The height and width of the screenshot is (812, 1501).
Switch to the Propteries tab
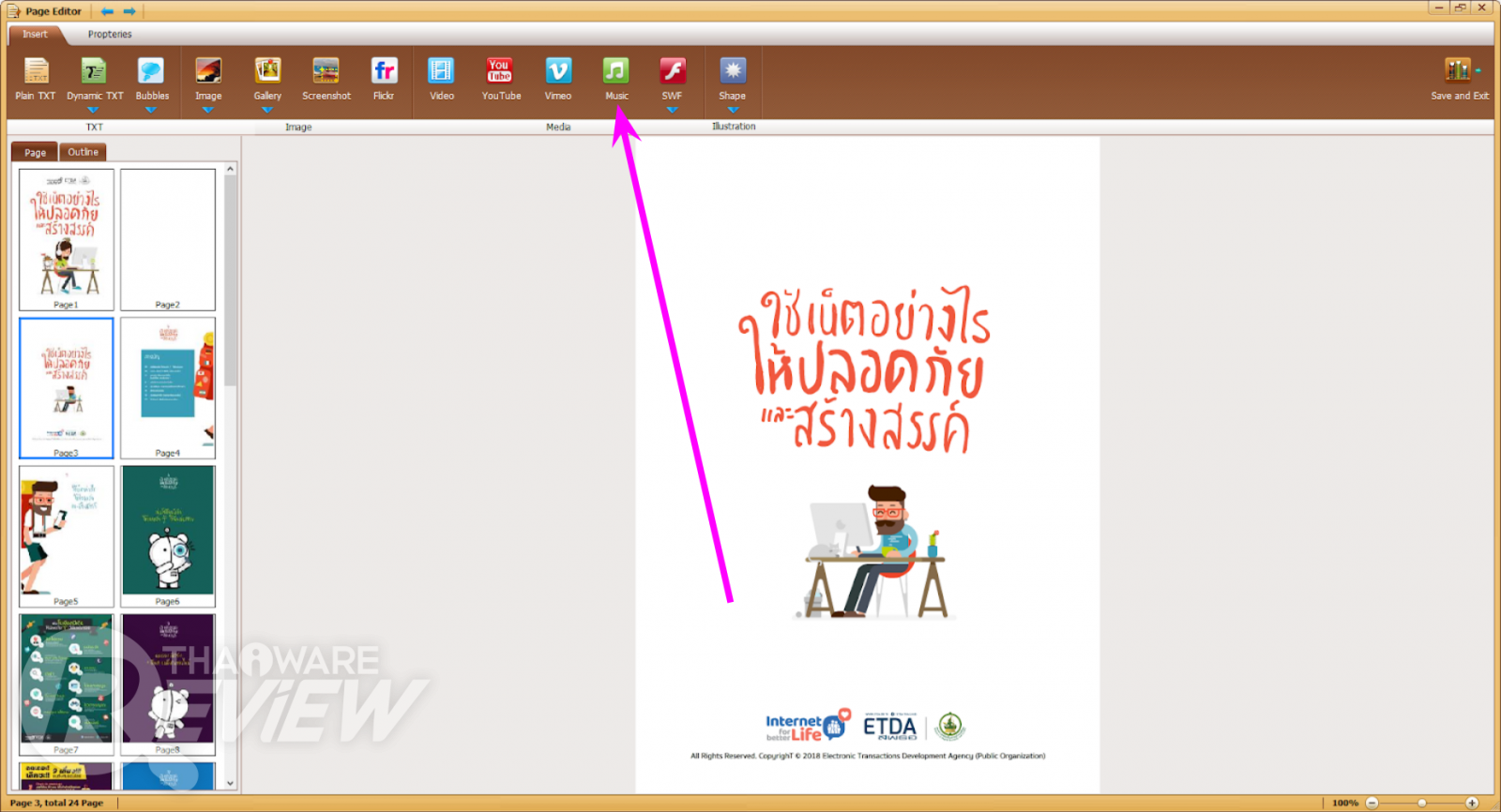pyautogui.click(x=110, y=34)
